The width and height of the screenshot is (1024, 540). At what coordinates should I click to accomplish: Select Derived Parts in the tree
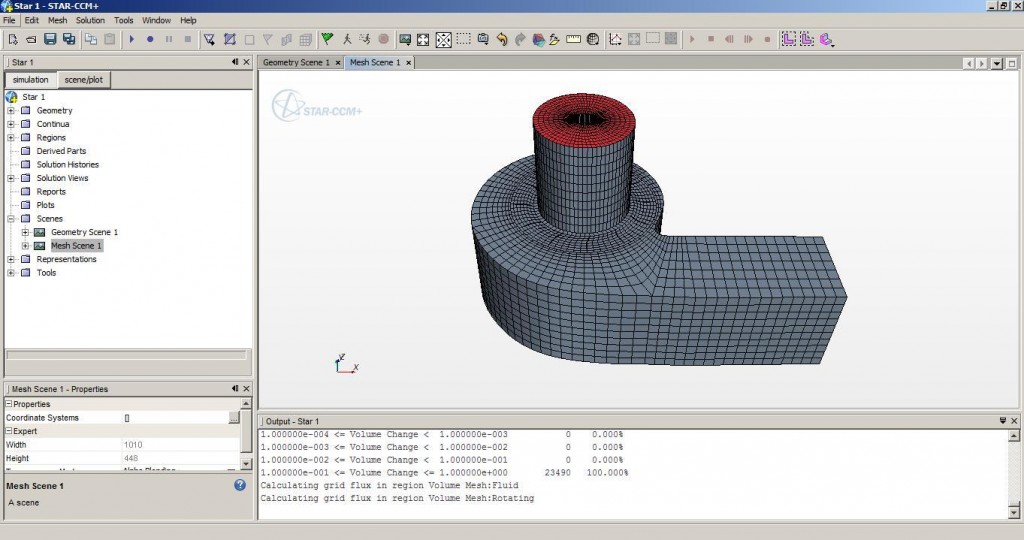click(61, 151)
